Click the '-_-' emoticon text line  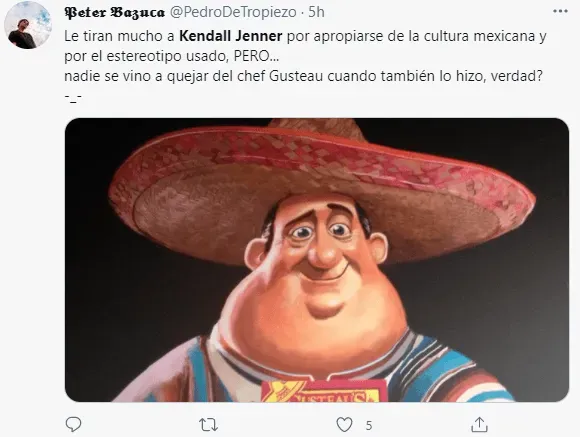[73, 96]
